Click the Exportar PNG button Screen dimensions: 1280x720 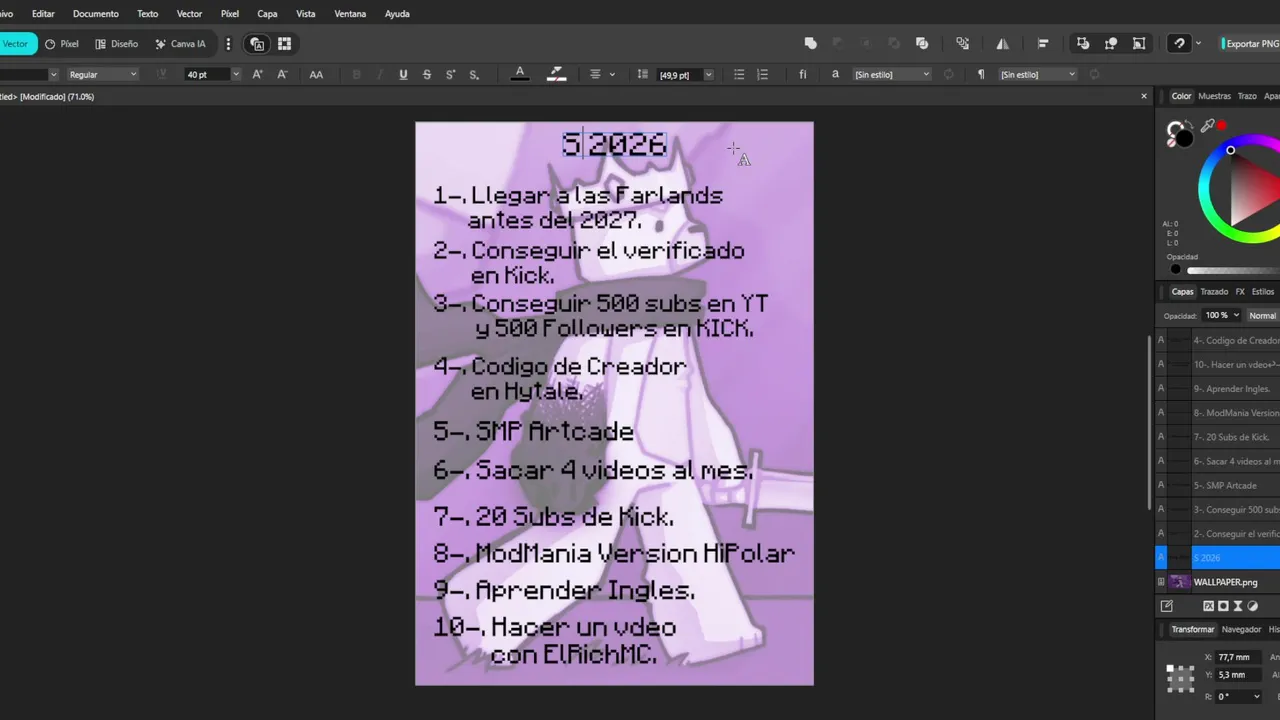click(x=1250, y=44)
